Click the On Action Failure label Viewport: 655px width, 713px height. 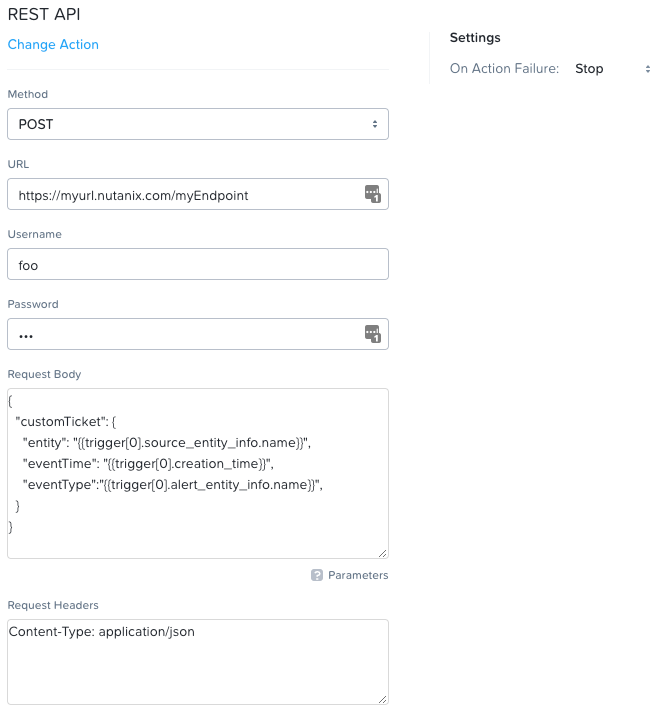[504, 69]
